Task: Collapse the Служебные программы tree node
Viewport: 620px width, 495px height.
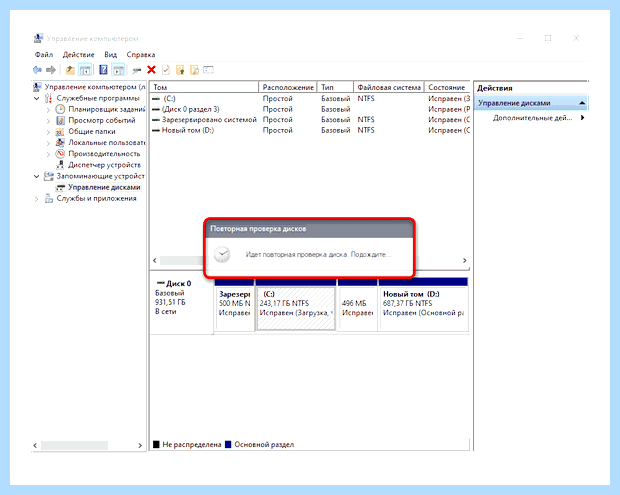Action: [x=37, y=98]
